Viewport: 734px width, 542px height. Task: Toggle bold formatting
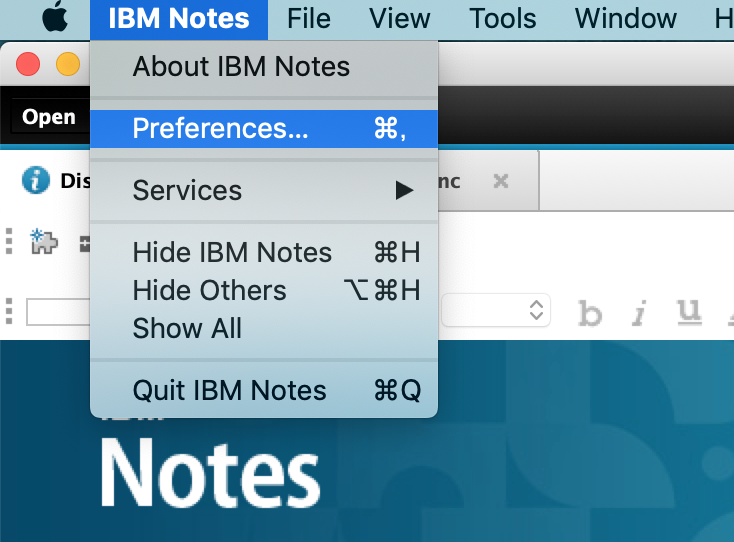[x=590, y=313]
